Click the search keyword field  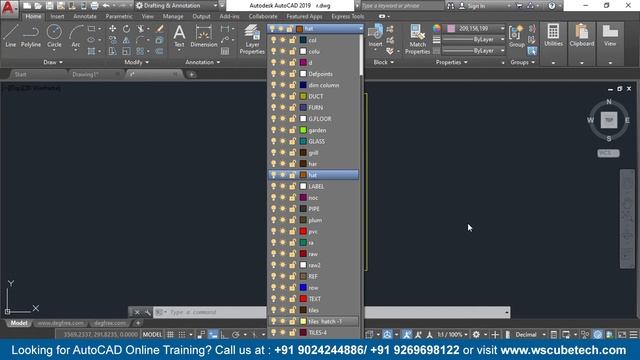point(402,6)
